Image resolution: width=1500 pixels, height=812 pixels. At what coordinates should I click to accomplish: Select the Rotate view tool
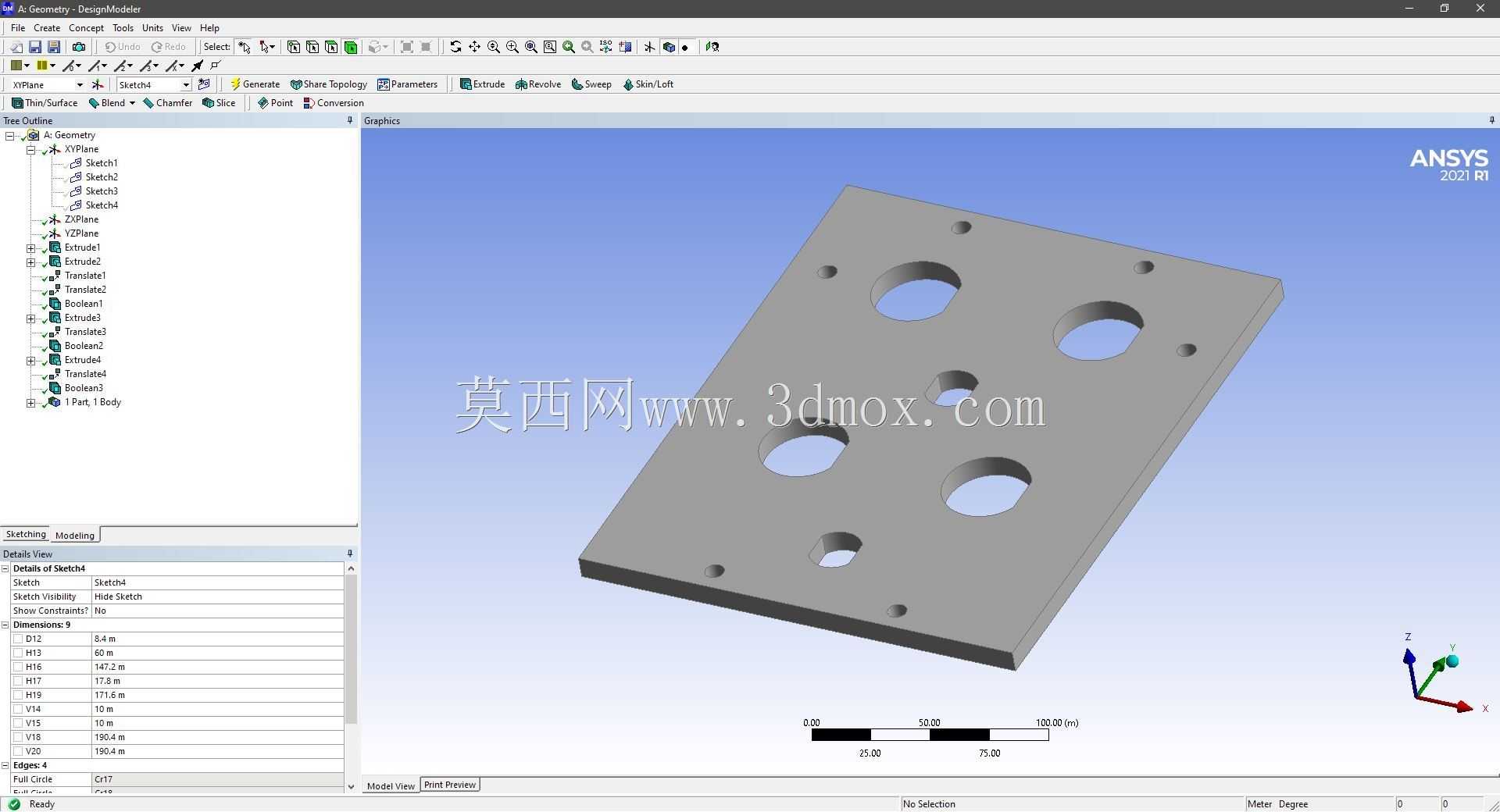pos(455,47)
